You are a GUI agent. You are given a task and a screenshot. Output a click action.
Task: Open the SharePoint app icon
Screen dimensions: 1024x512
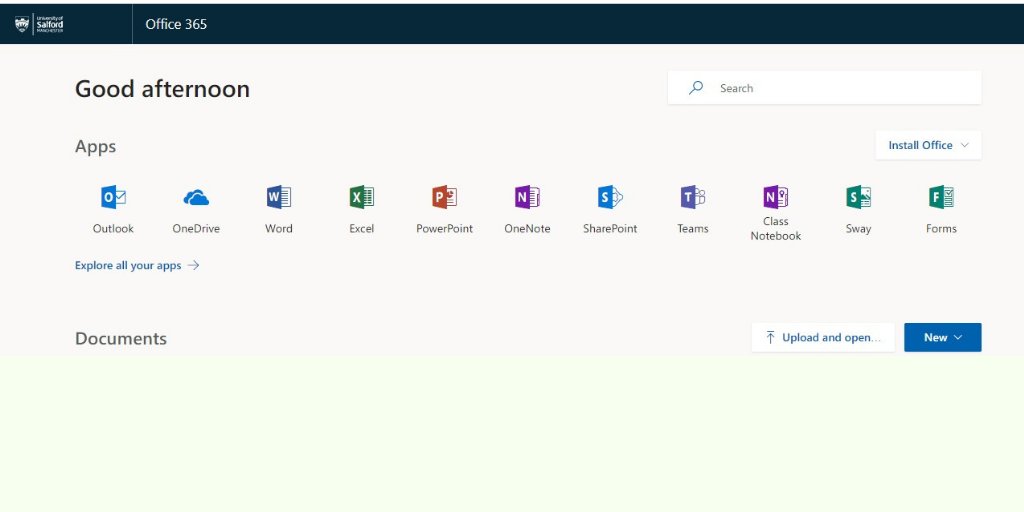pos(610,197)
